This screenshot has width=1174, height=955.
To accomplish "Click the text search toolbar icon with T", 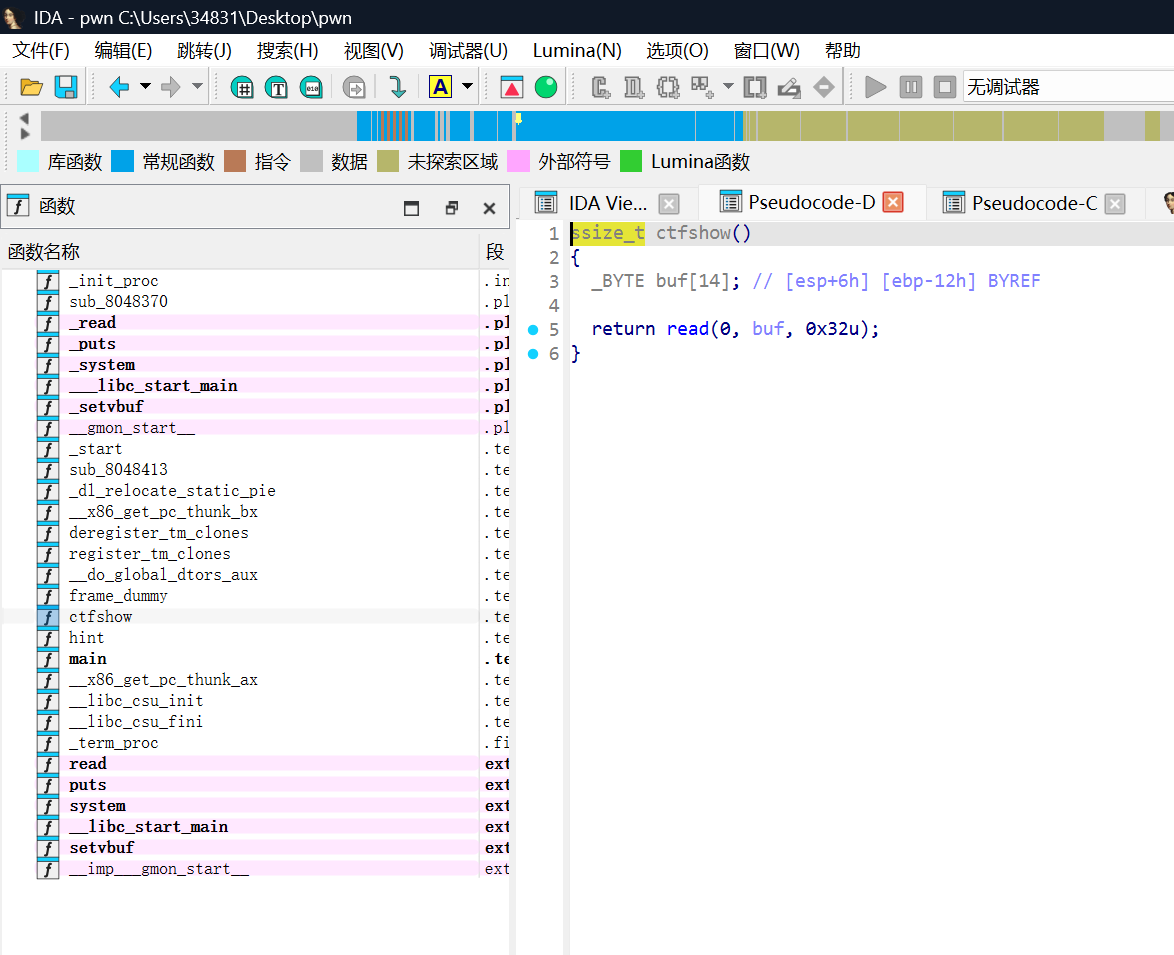I will coord(276,88).
